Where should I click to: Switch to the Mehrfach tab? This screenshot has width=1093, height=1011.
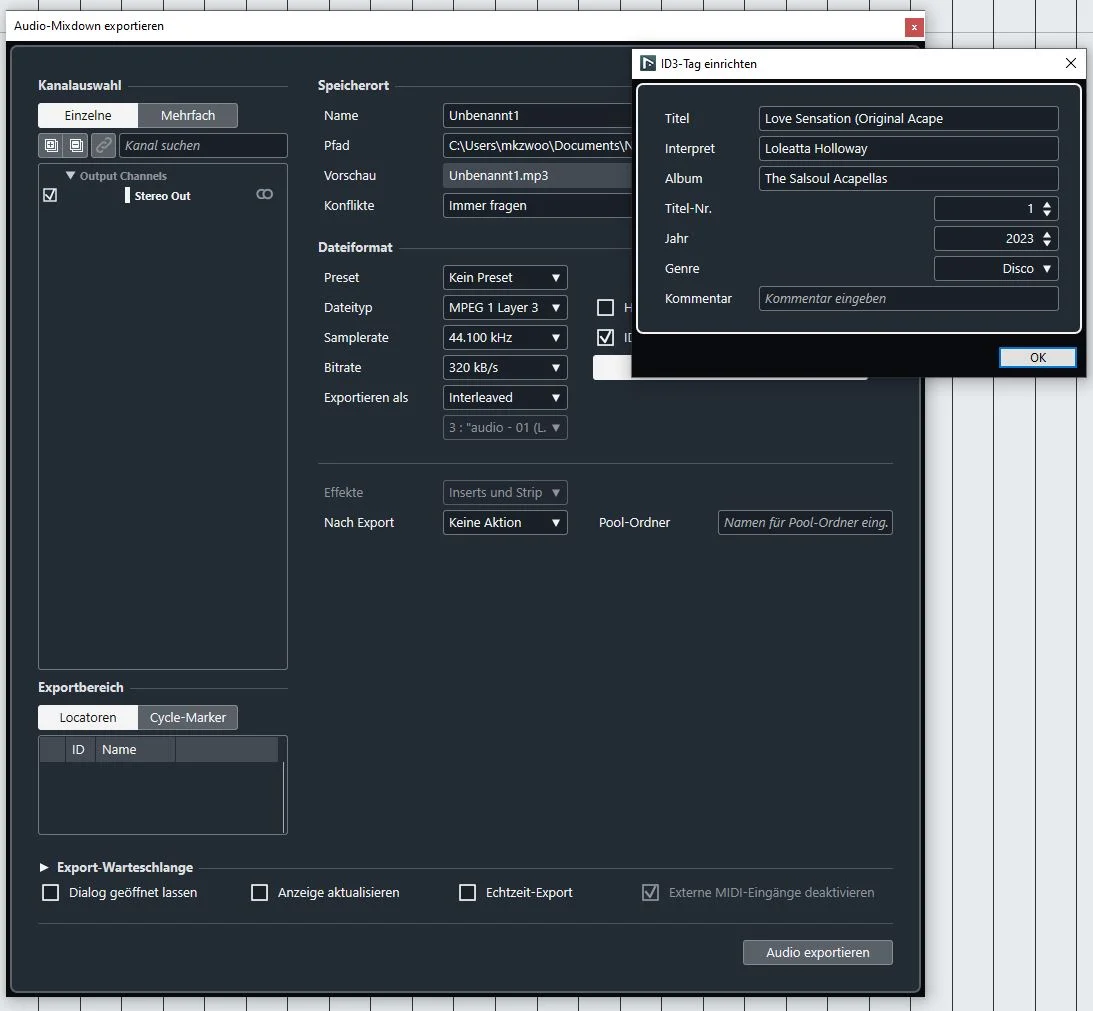tap(188, 116)
